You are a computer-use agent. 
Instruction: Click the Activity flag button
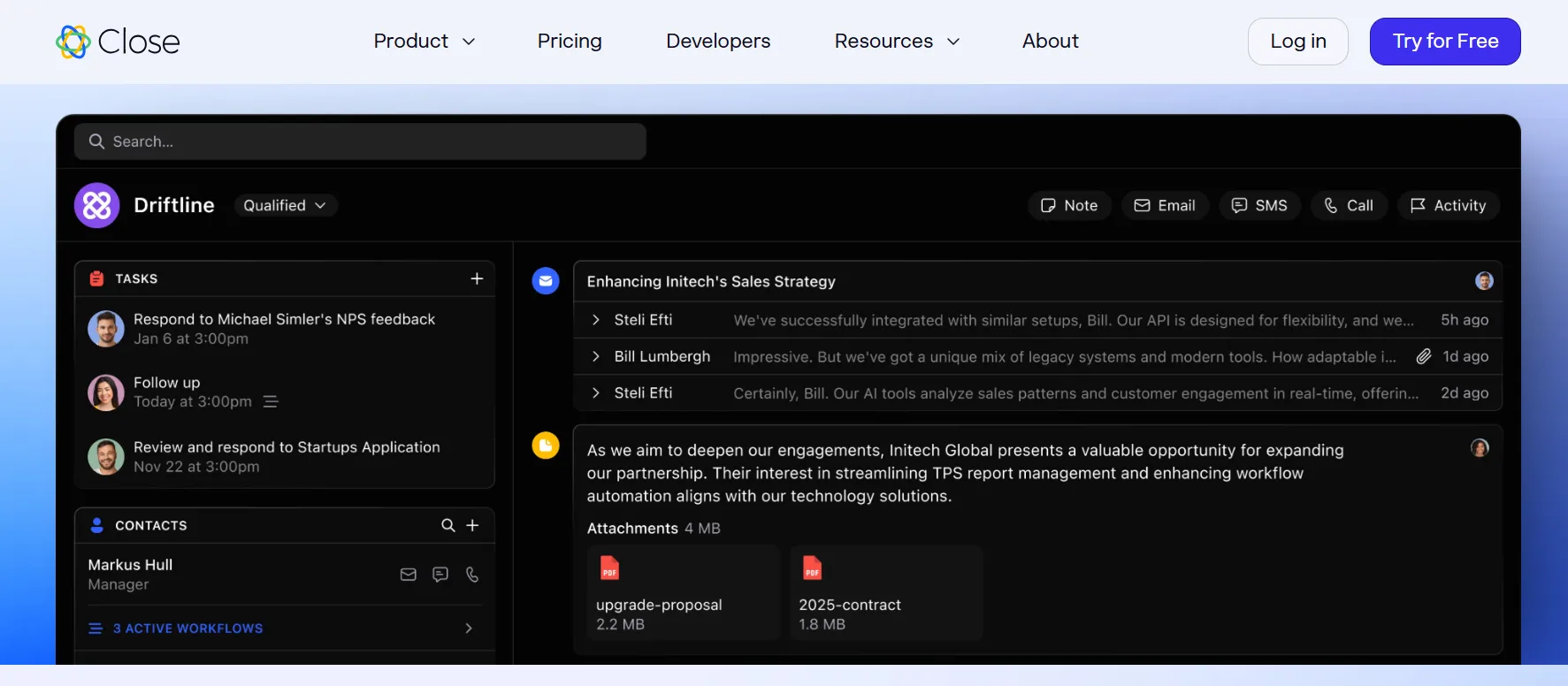[x=1448, y=205]
